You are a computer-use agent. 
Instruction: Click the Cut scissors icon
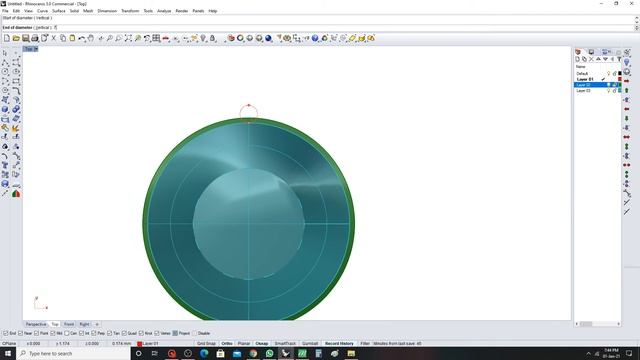coord(53,38)
